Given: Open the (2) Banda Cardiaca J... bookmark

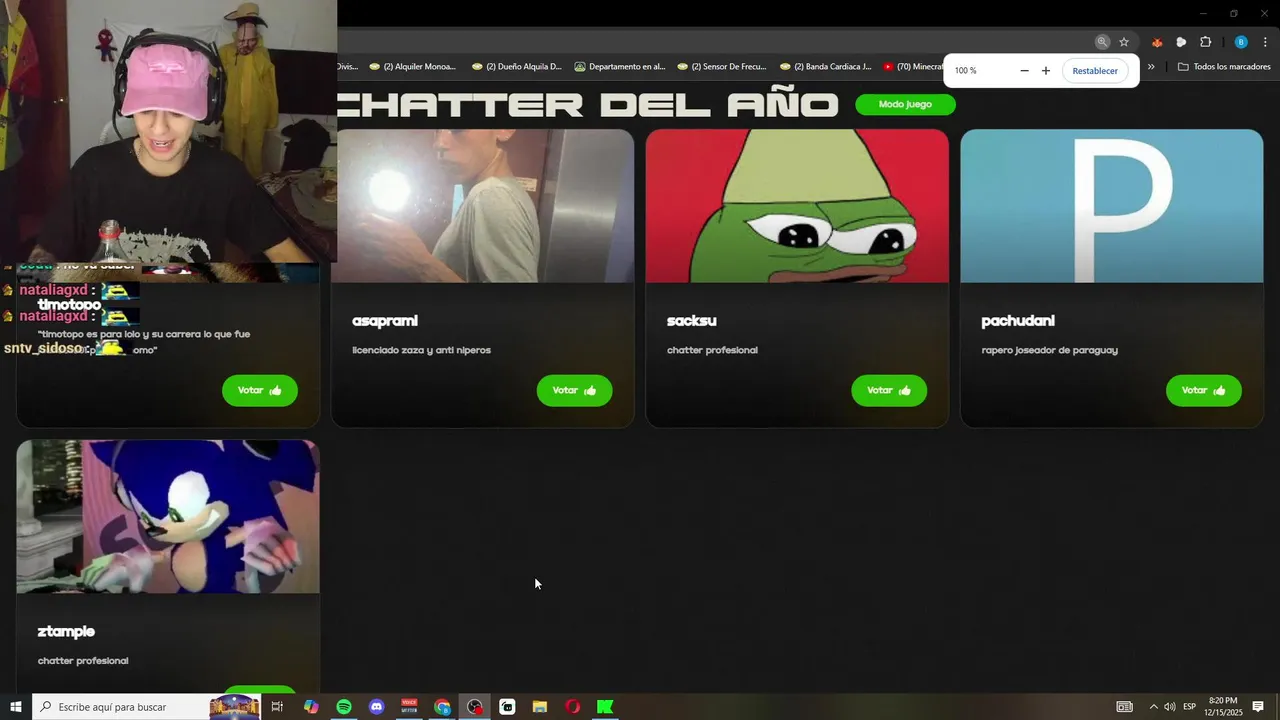Looking at the screenshot, I should pyautogui.click(x=825, y=67).
